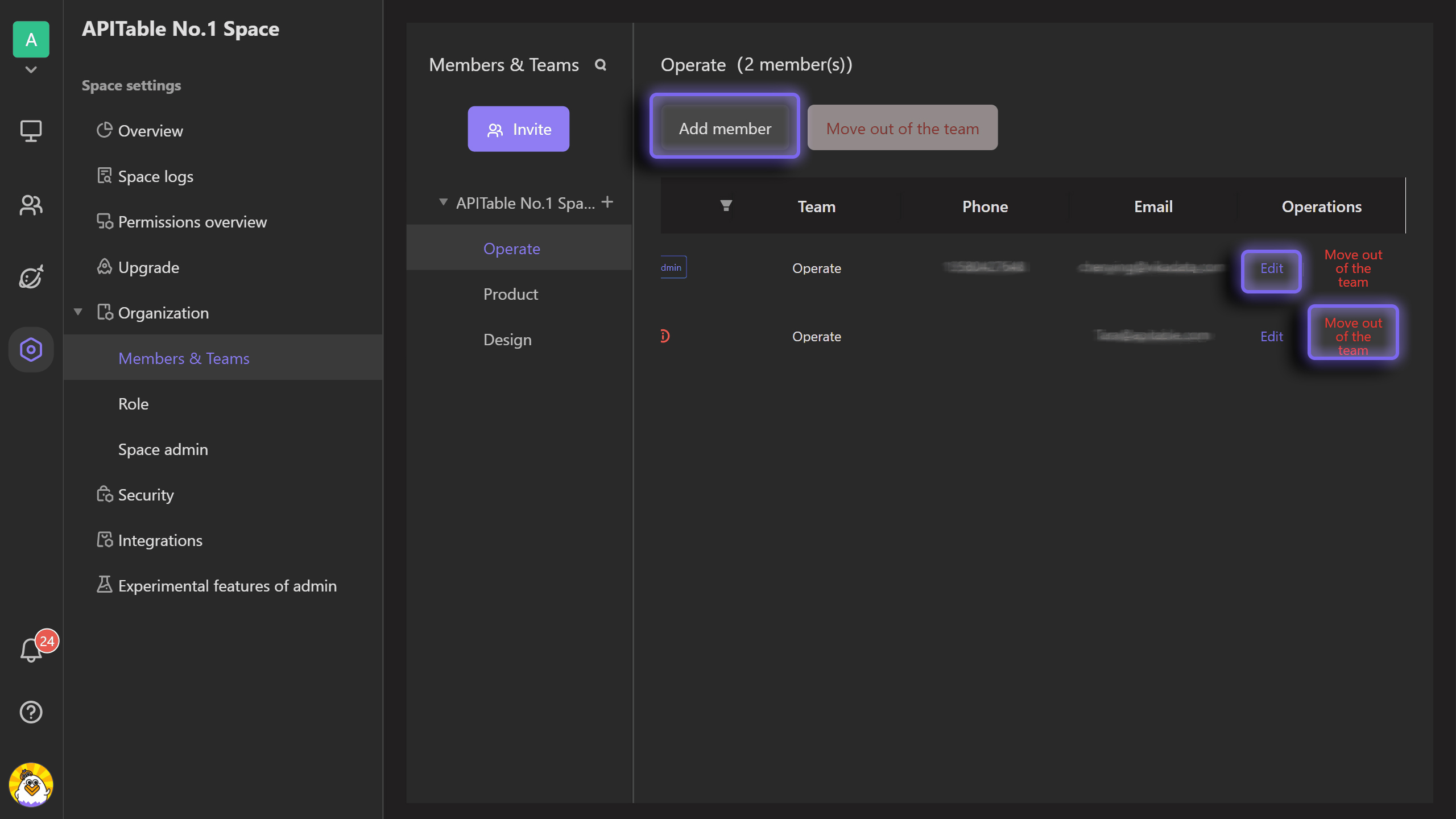Click the Overview pie chart icon
The width and height of the screenshot is (1456, 819).
click(x=105, y=130)
